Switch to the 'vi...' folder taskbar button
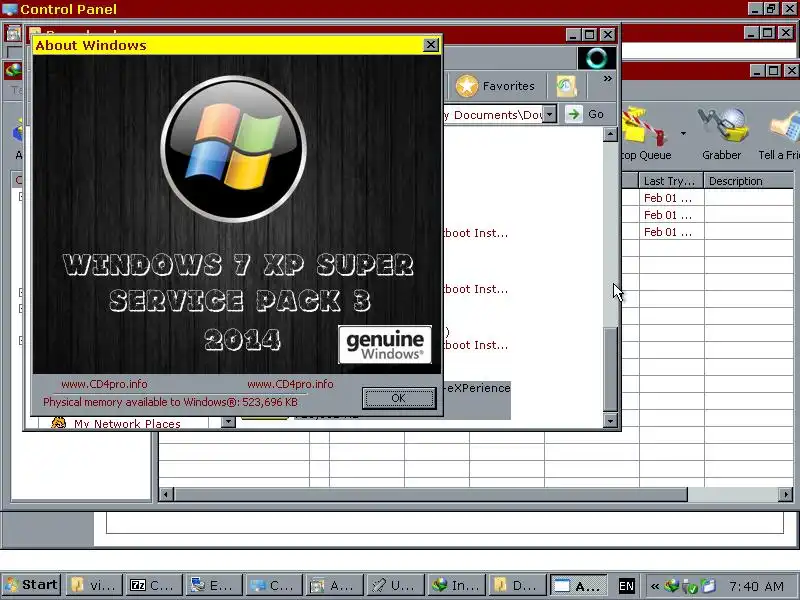This screenshot has width=800, height=600. (94, 585)
